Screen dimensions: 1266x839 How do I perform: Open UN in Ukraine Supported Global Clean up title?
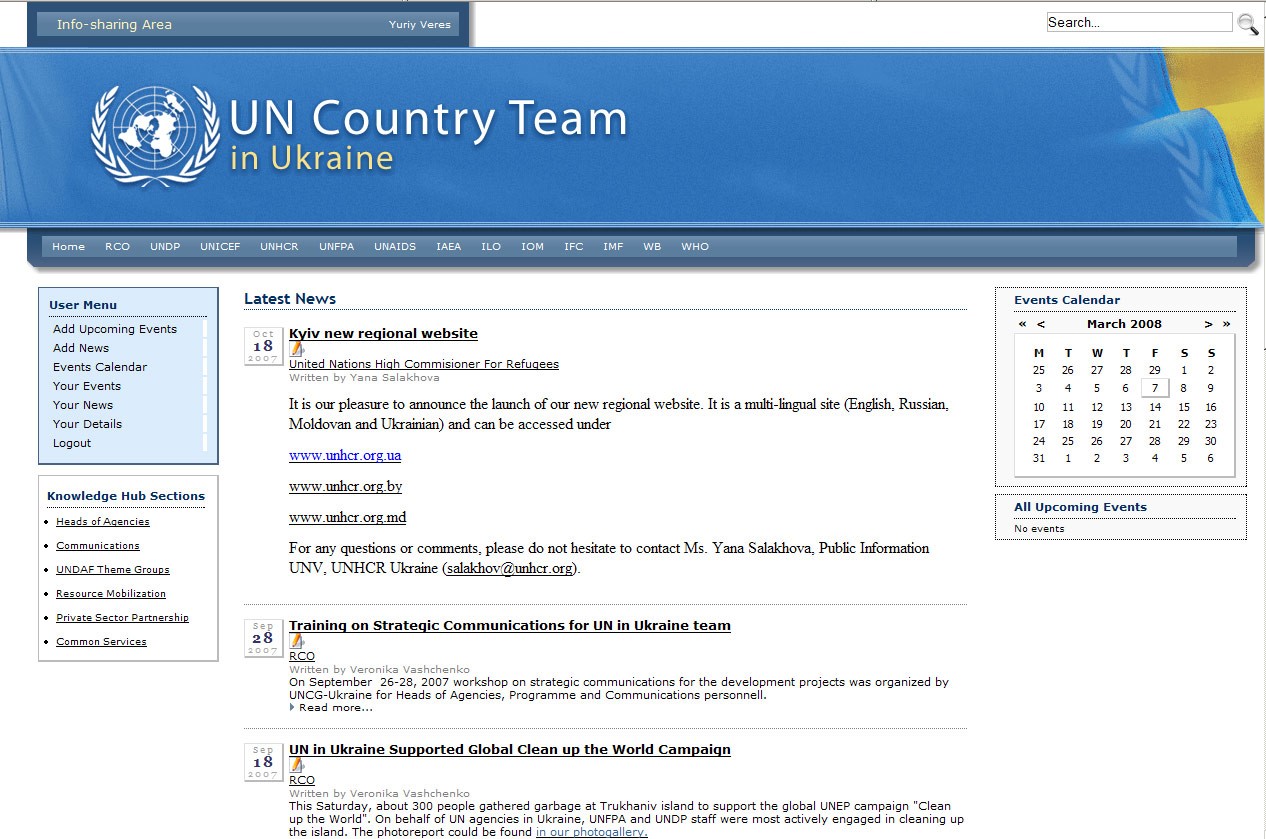tap(510, 750)
